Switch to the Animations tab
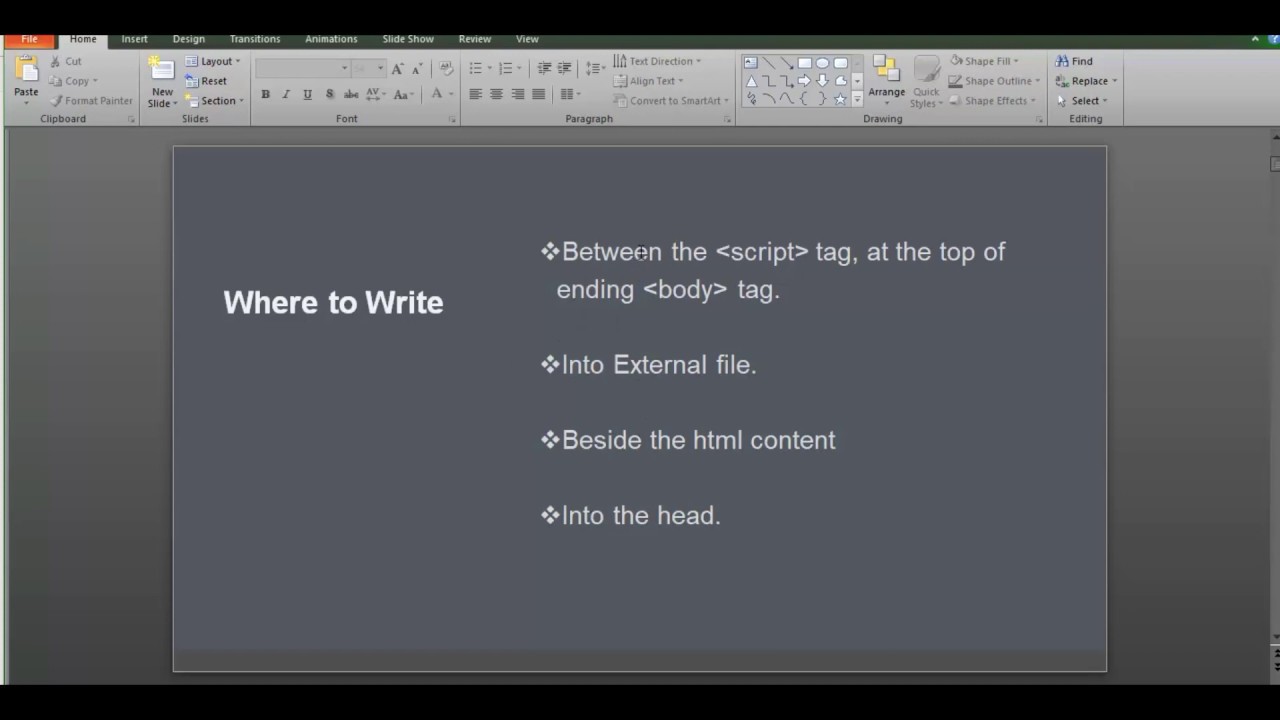 click(331, 39)
